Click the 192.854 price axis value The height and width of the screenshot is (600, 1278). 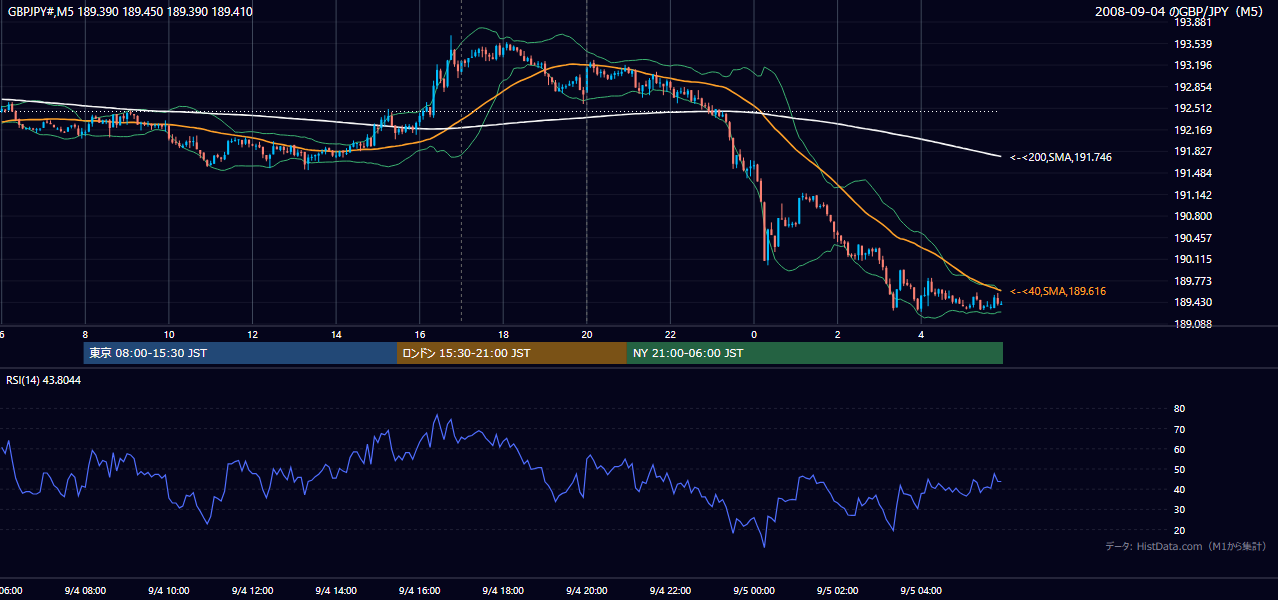click(x=1193, y=87)
